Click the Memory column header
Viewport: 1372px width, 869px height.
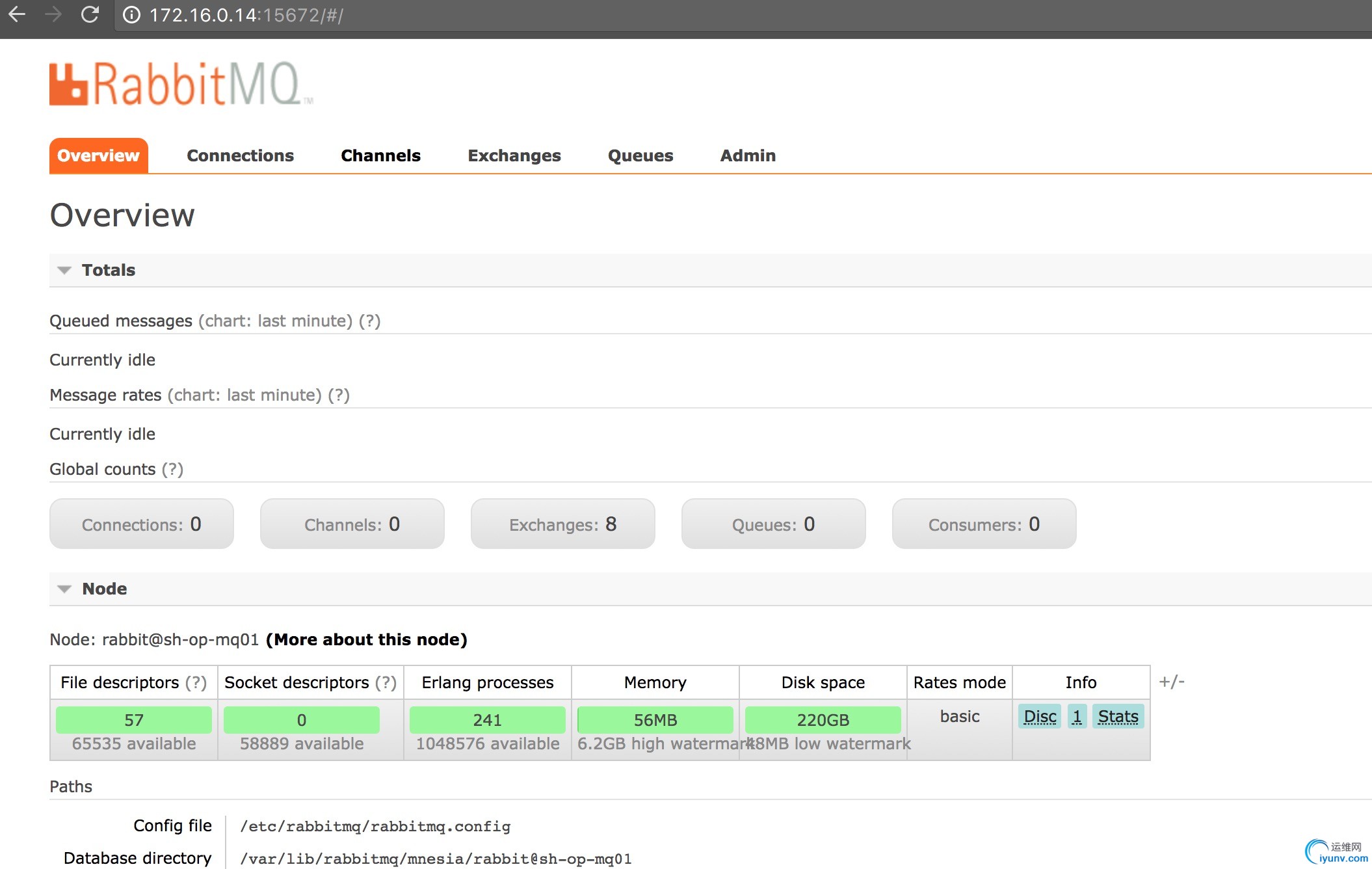click(655, 682)
